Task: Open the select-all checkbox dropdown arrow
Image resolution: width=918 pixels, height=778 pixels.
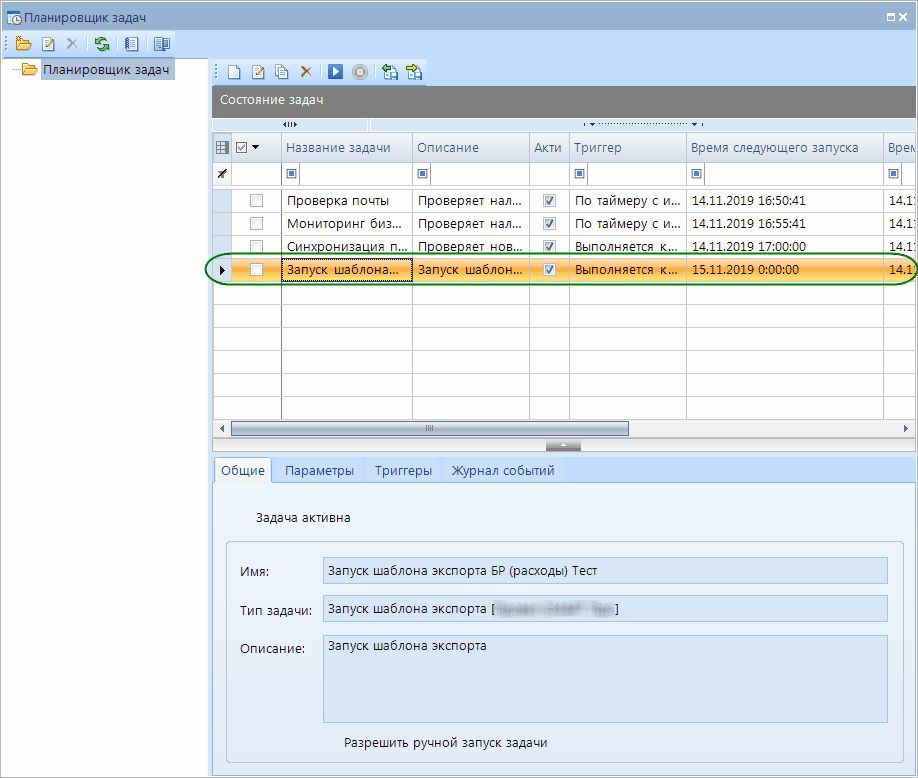Action: [256, 148]
